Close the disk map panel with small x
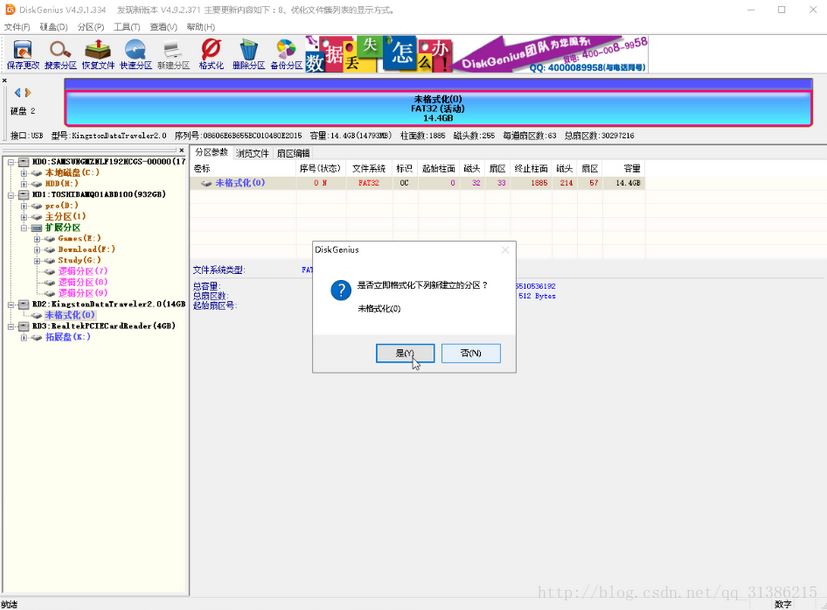 click(x=4, y=81)
